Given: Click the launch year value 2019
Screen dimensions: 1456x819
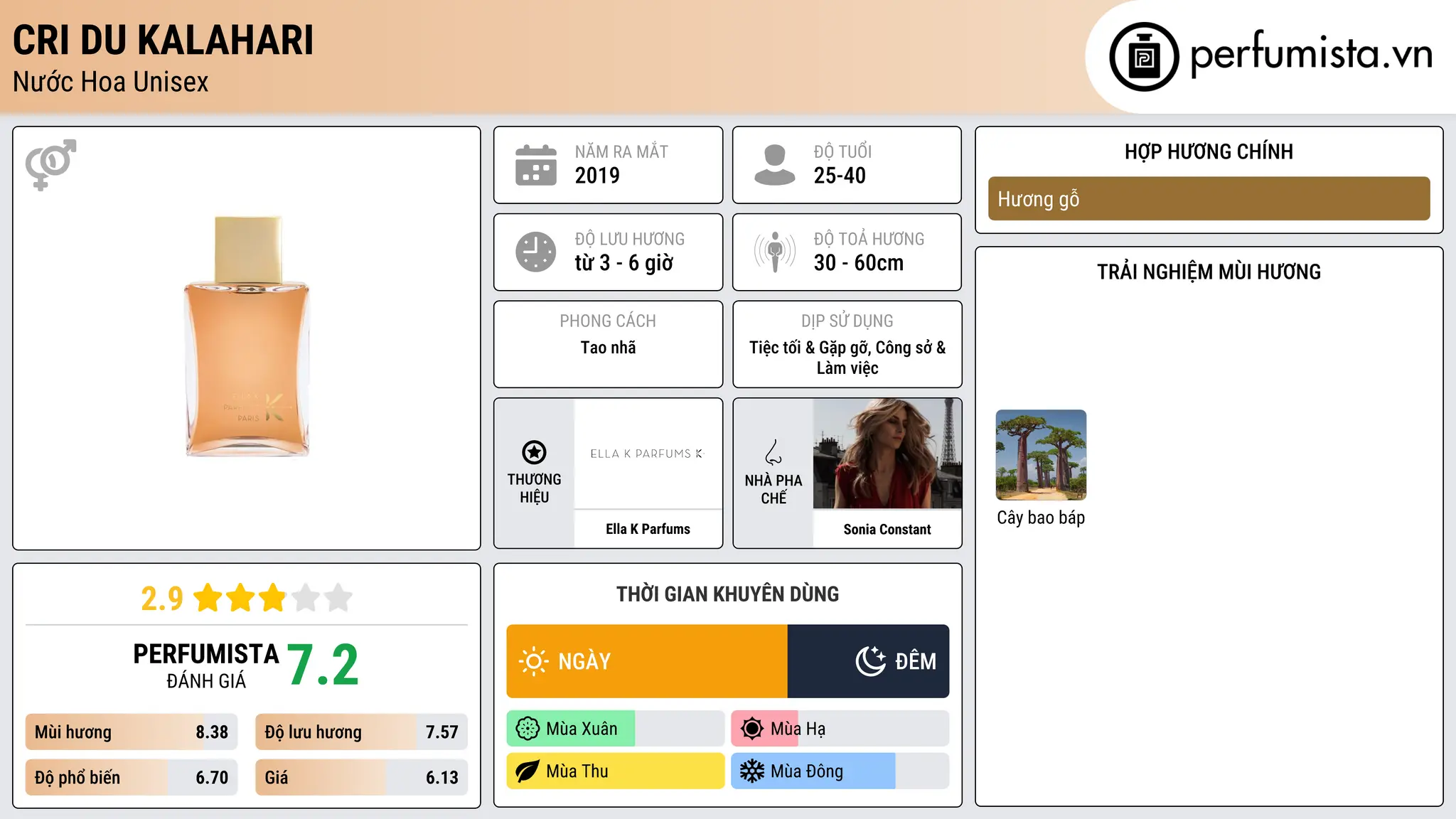Looking at the screenshot, I should coord(597,176).
